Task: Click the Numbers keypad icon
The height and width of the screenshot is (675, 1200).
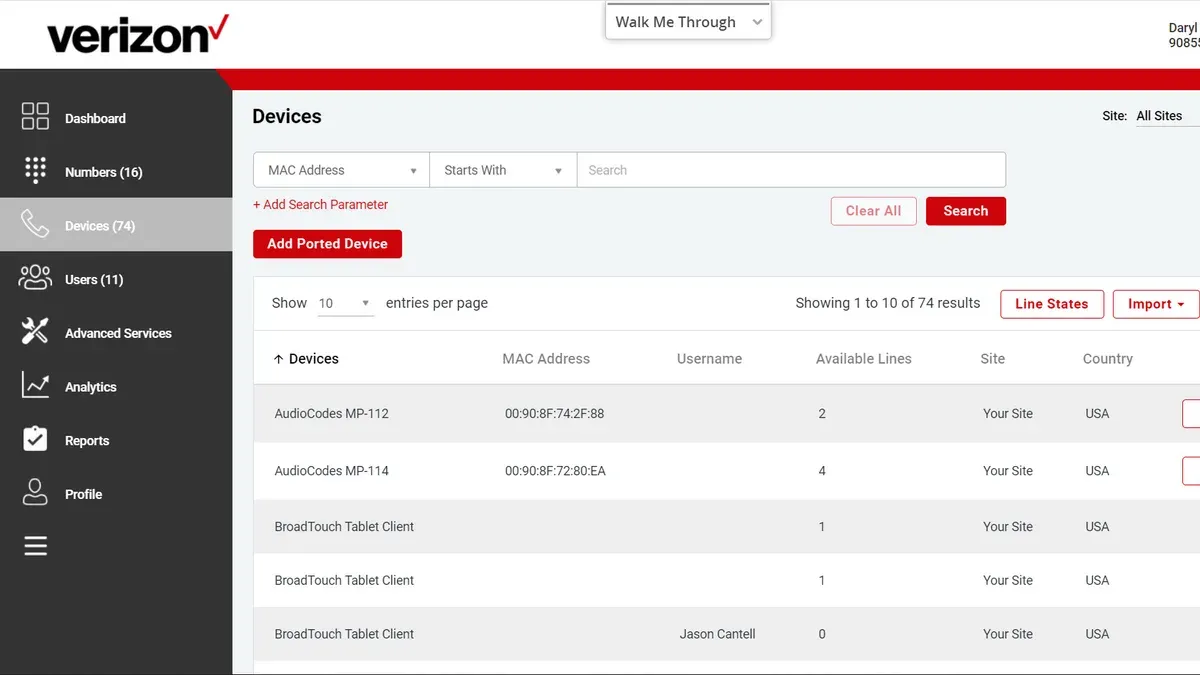Action: tap(35, 170)
